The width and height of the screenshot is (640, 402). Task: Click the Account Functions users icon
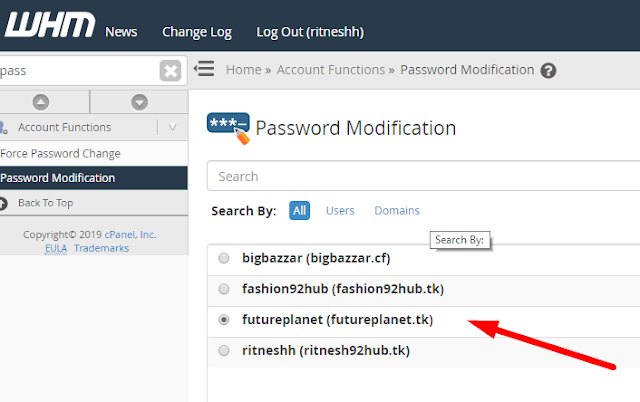(x=3, y=128)
